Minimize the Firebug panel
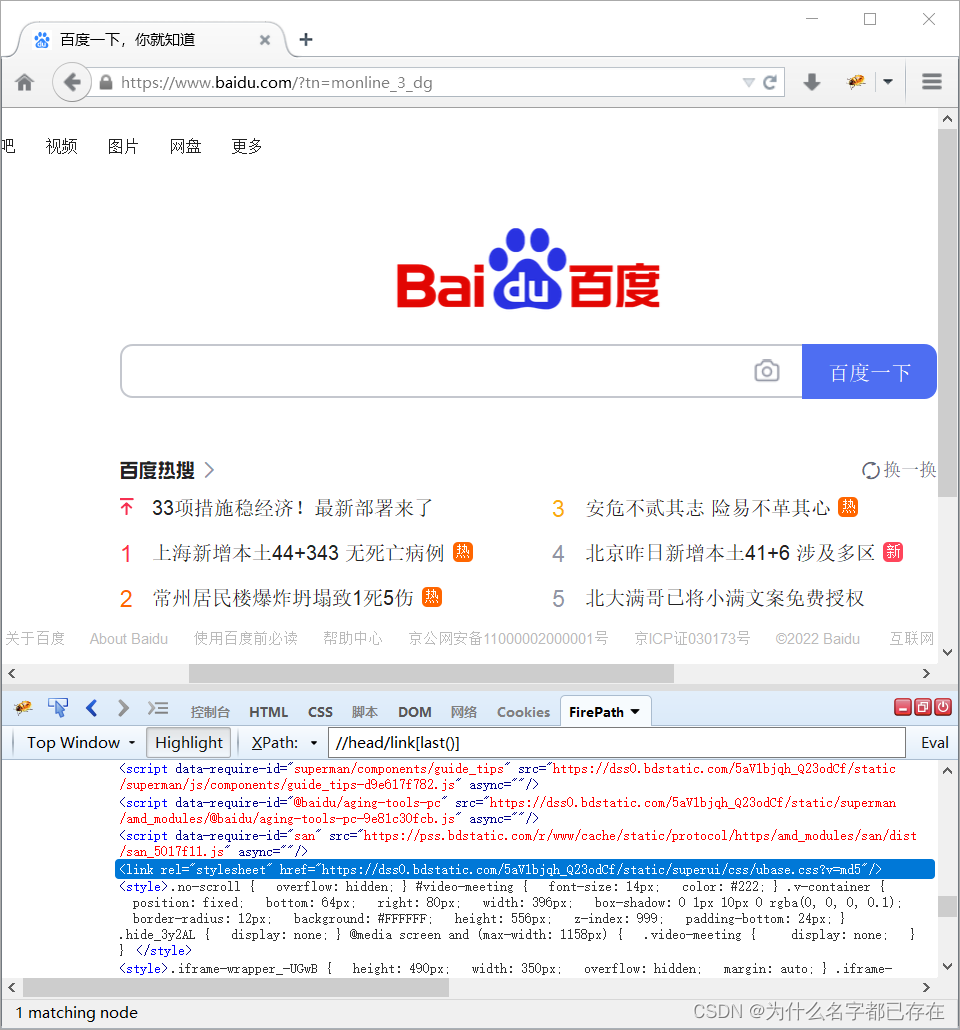The width and height of the screenshot is (960, 1030). [903, 707]
